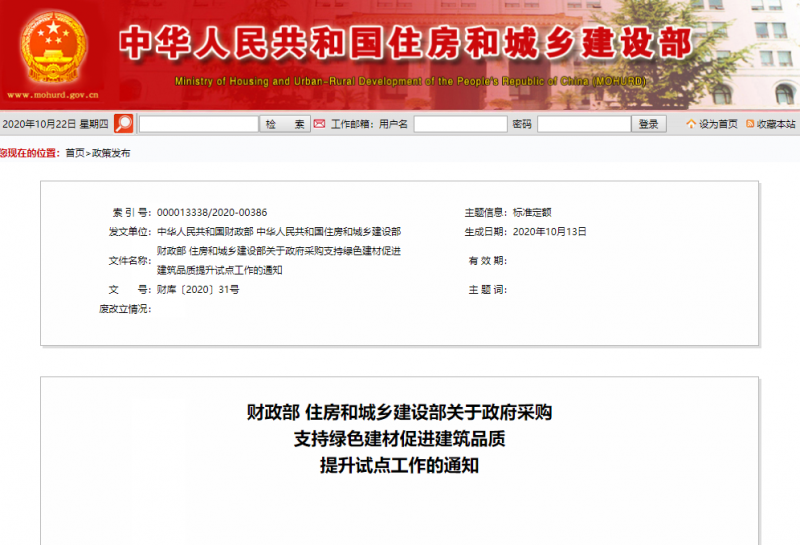800x545 pixels.
Task: Click the 设为首页 link
Action: coord(718,124)
